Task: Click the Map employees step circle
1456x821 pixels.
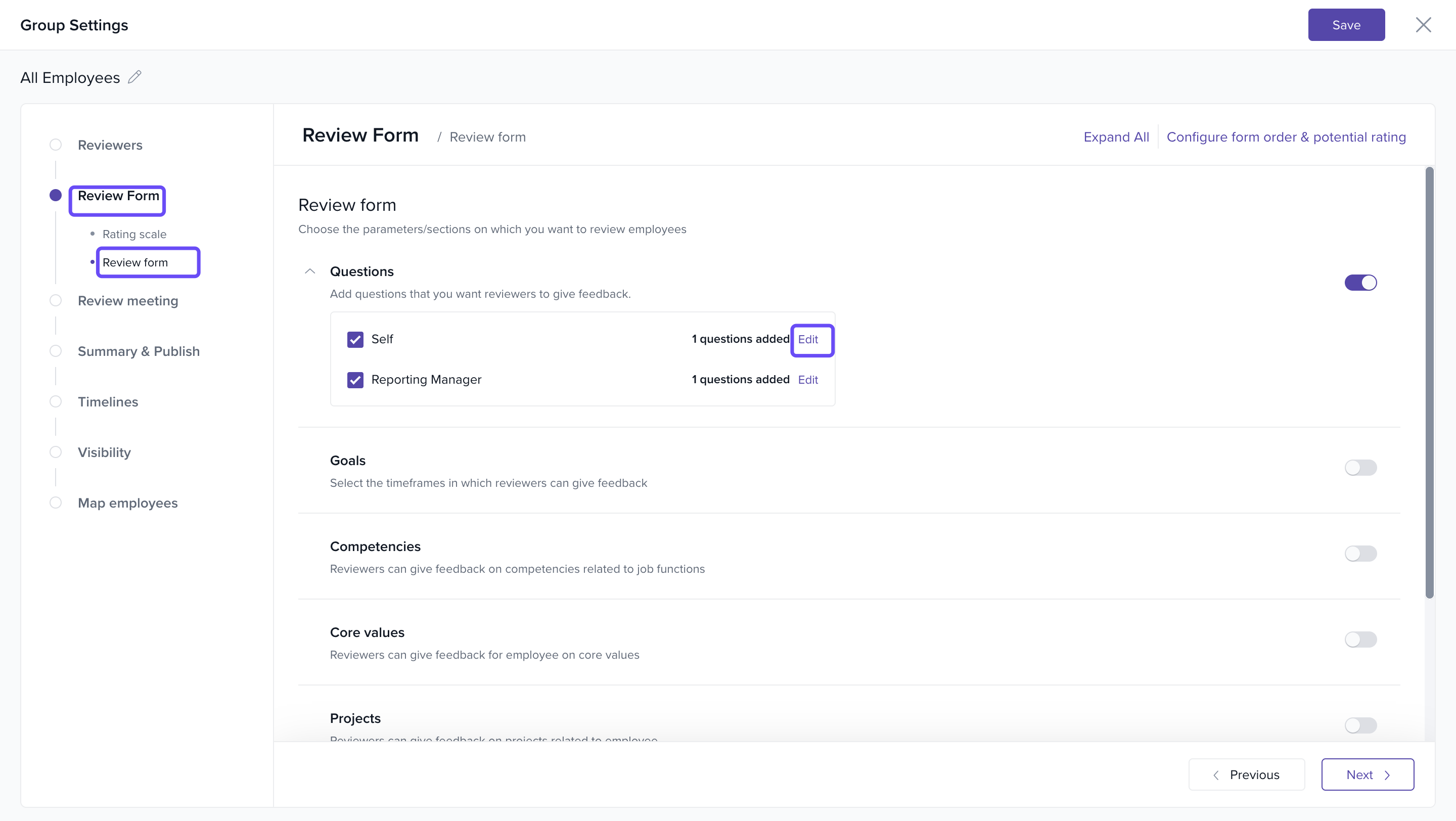Action: coord(56,503)
